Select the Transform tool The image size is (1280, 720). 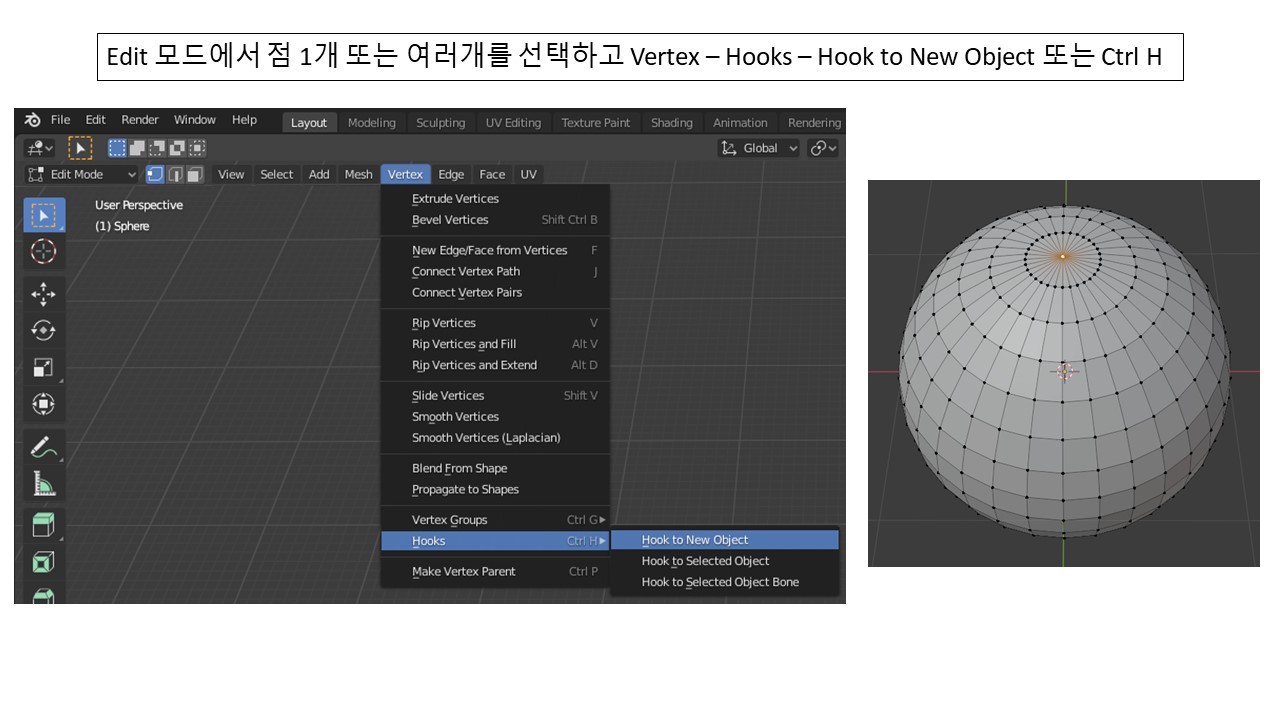tap(44, 404)
